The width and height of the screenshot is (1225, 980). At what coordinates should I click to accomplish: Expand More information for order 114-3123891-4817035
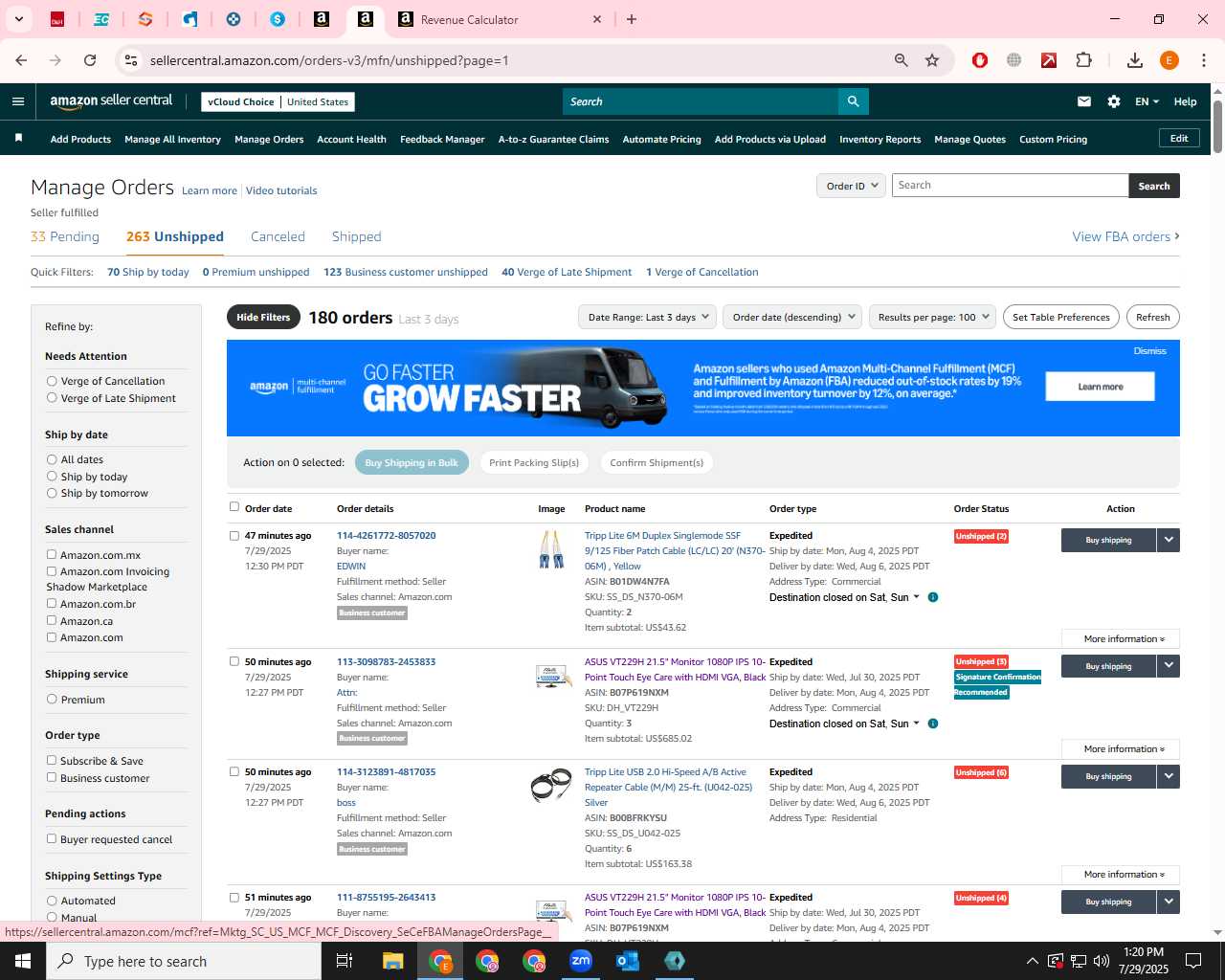pos(1121,875)
